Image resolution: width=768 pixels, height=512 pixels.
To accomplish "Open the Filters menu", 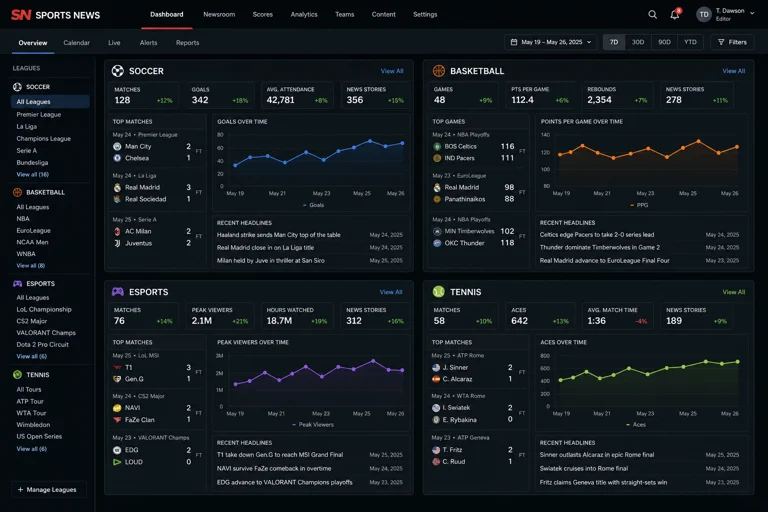I will 732,42.
